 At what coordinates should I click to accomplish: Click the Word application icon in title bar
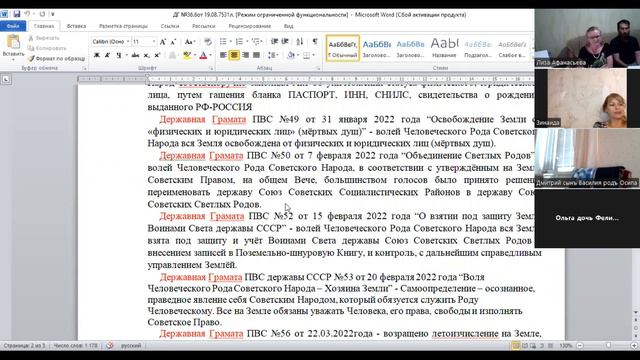coord(4,14)
